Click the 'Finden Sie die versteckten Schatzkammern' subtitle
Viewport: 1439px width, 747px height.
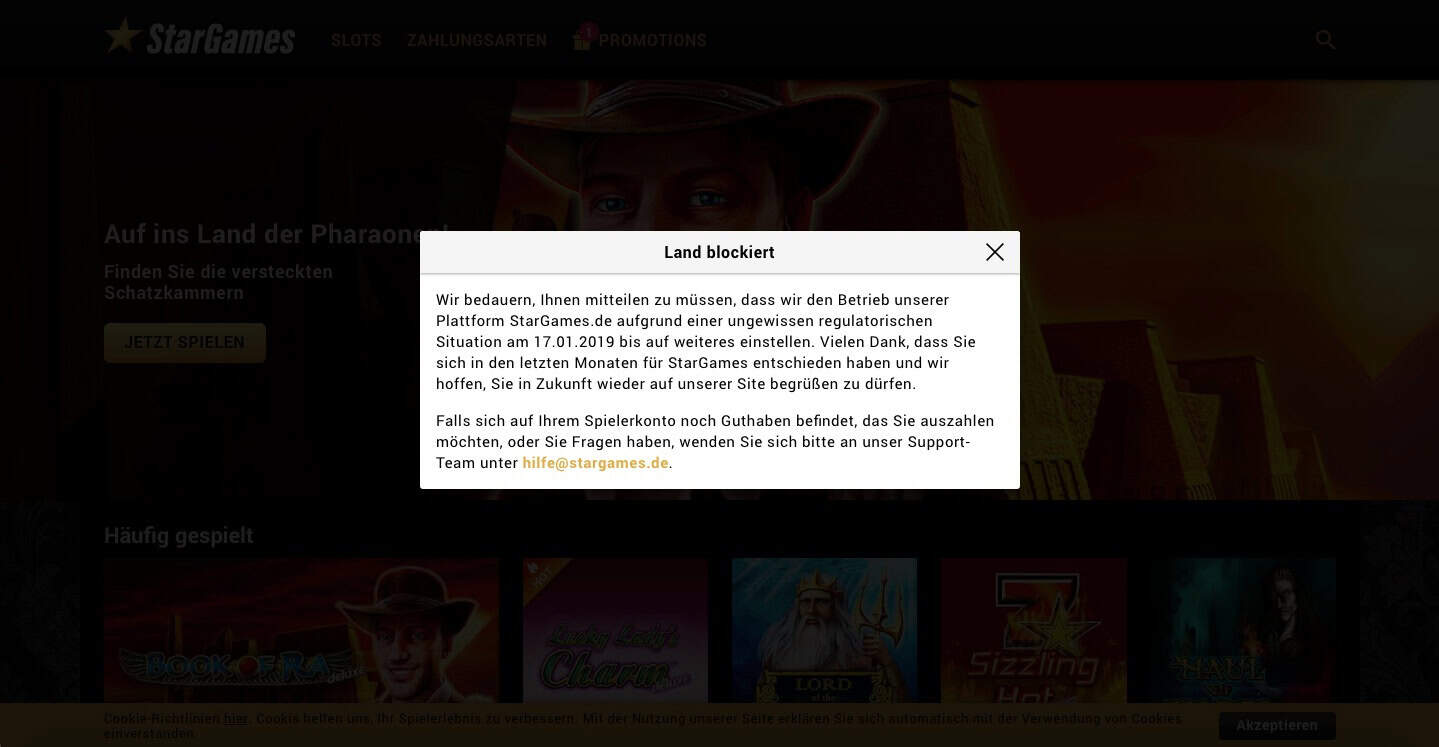click(x=218, y=282)
